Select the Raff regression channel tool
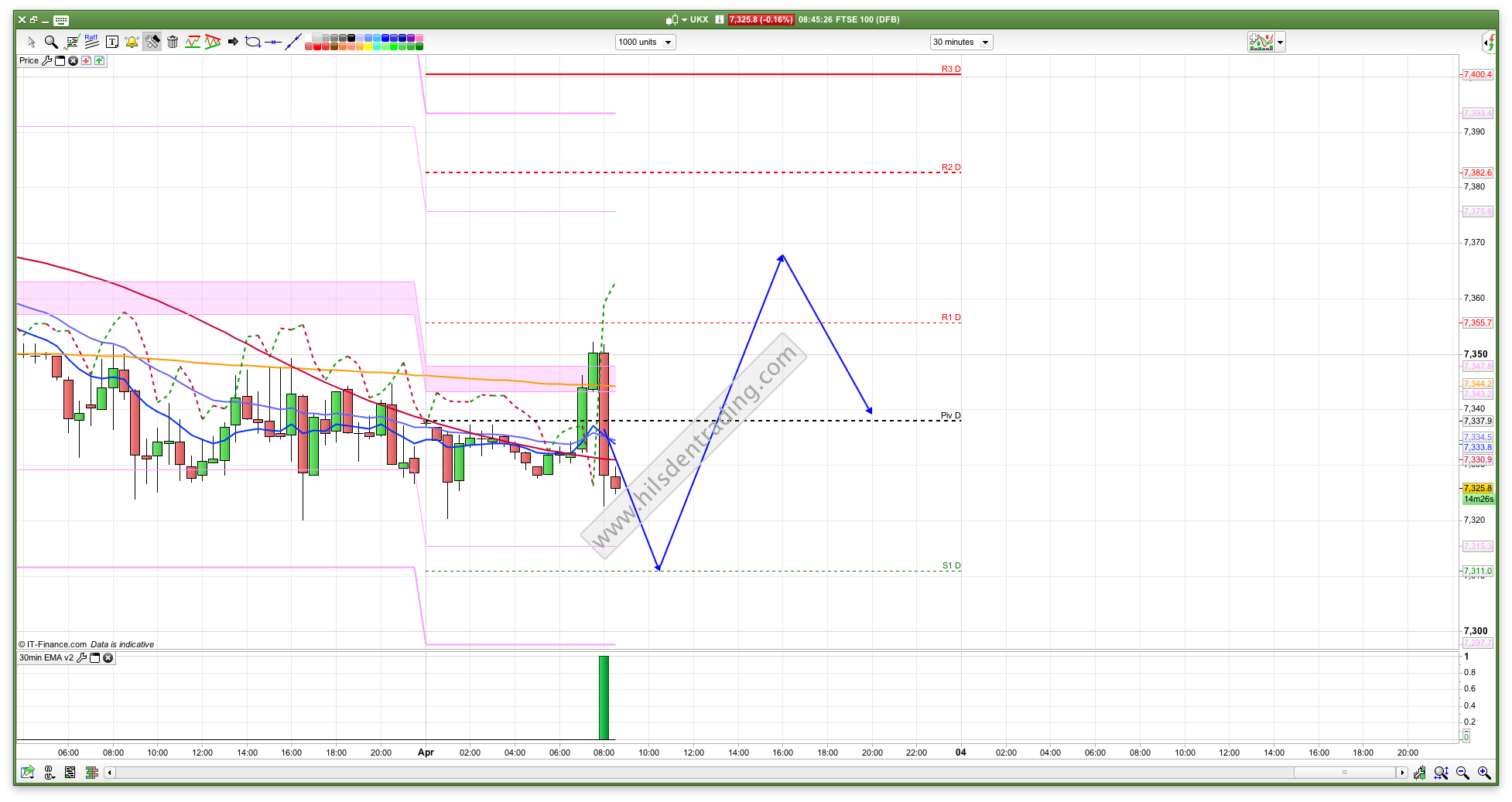The height and width of the screenshot is (802, 1512). 91,42
